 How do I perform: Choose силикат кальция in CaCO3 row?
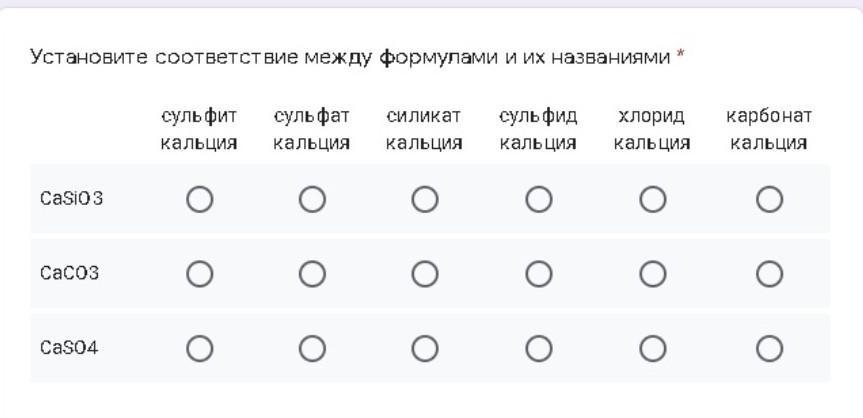425,273
